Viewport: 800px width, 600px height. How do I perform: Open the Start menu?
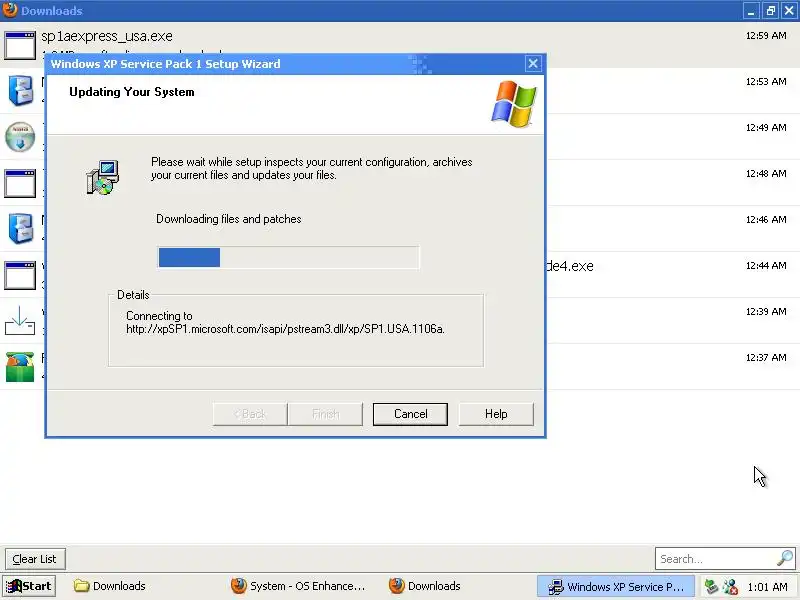tap(29, 586)
